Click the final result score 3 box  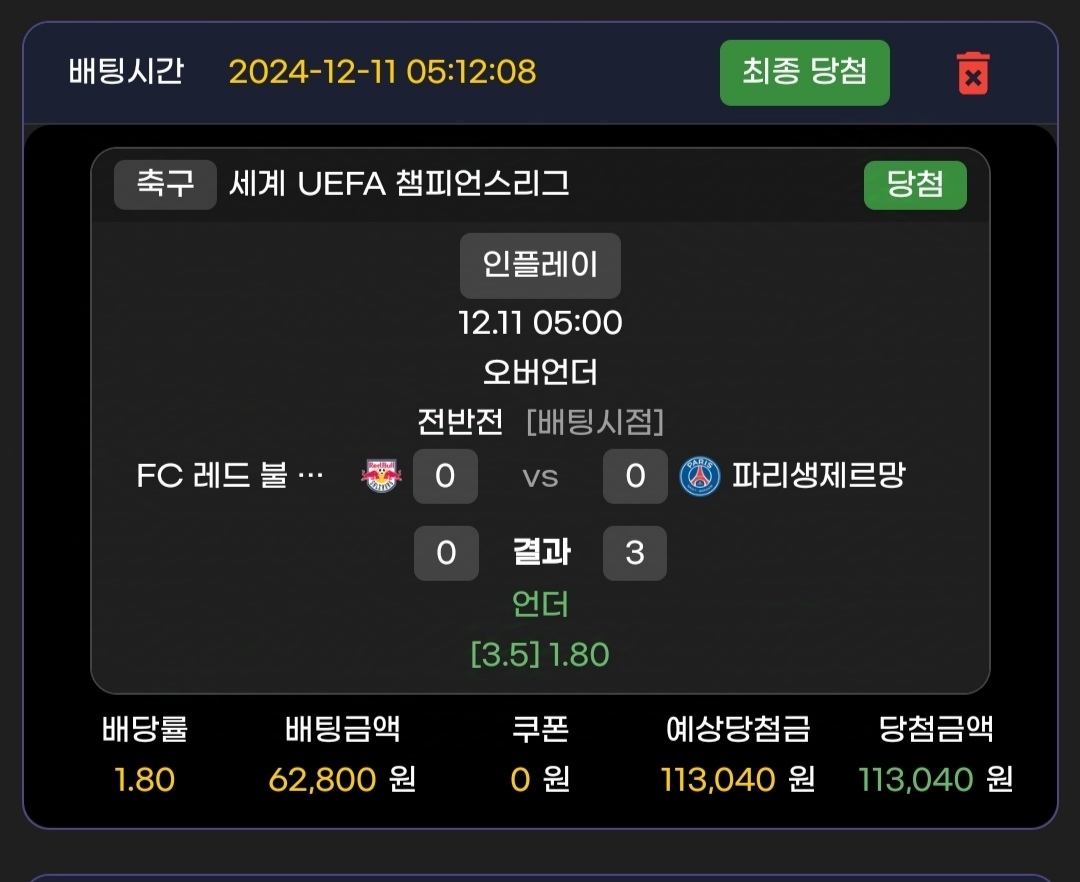point(635,553)
